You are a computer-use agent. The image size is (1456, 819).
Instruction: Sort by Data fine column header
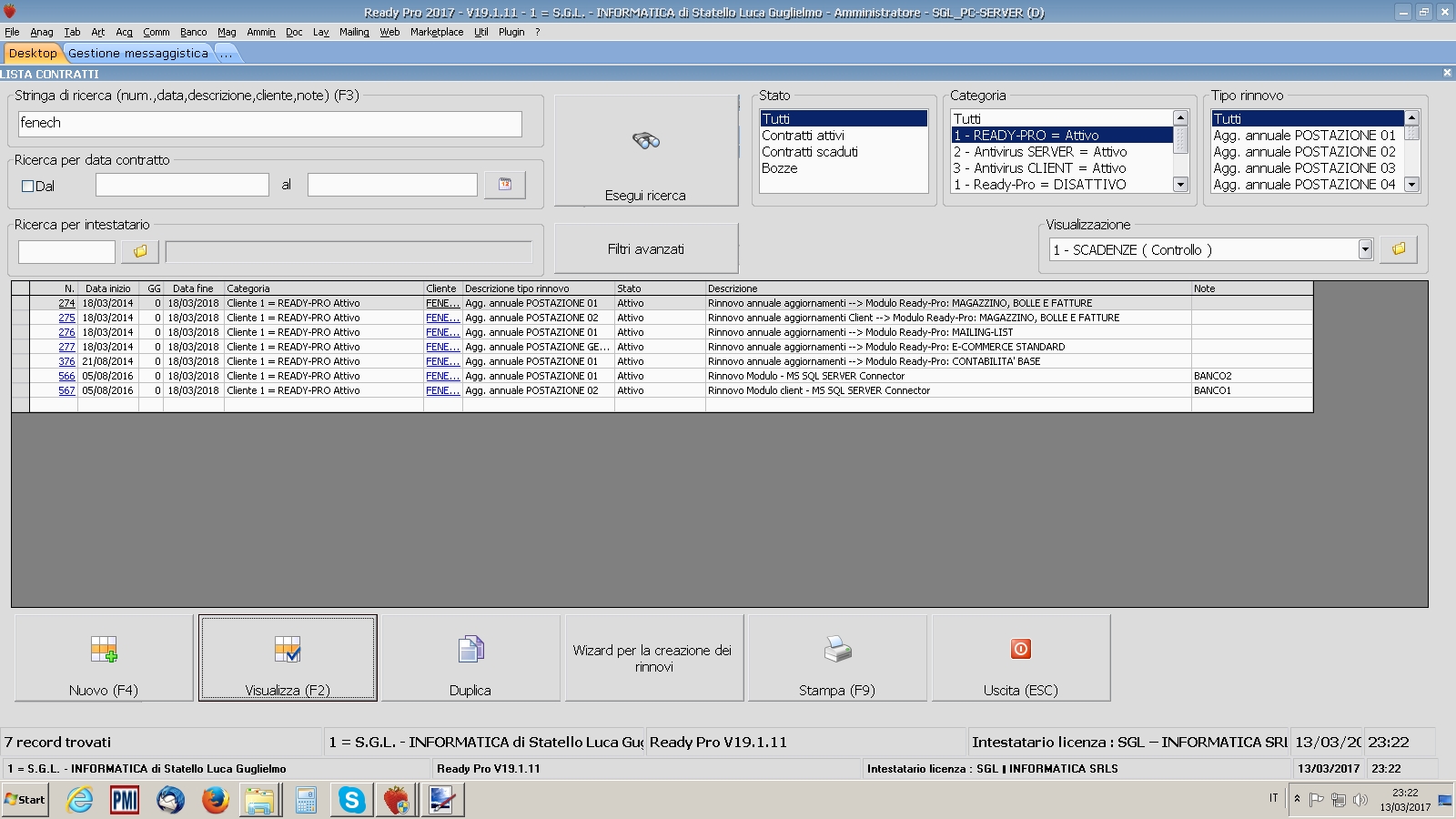pos(193,288)
